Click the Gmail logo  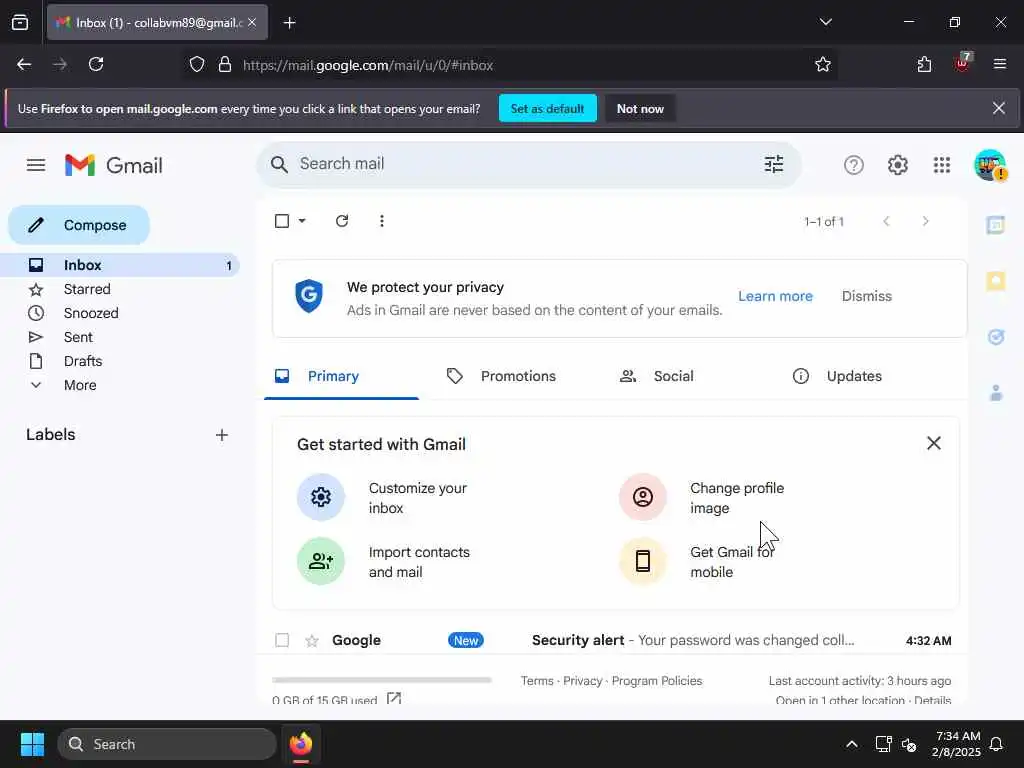tap(114, 165)
